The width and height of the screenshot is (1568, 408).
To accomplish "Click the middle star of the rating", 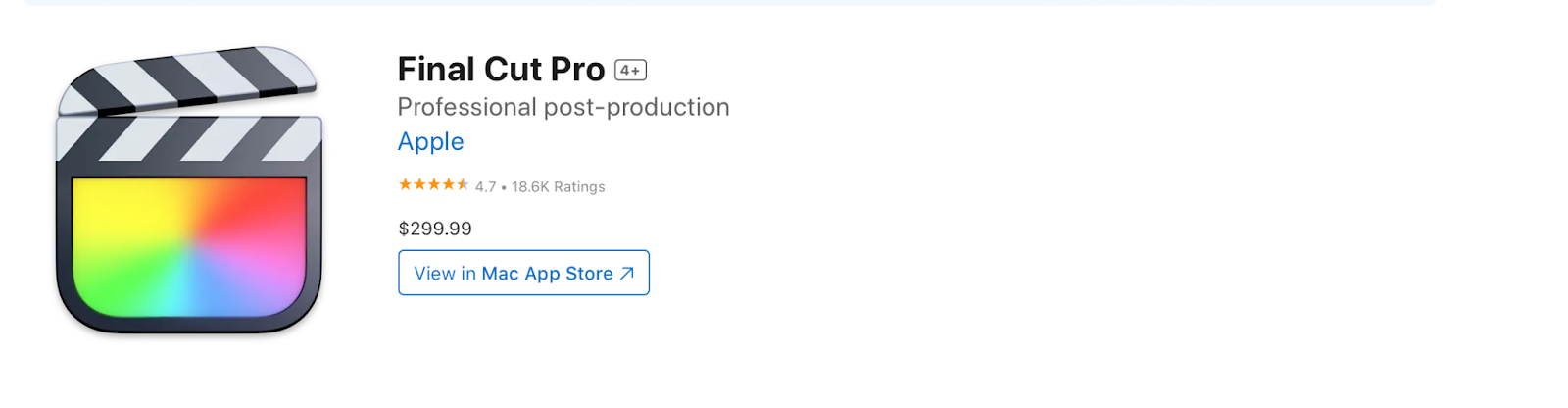I will (x=434, y=184).
